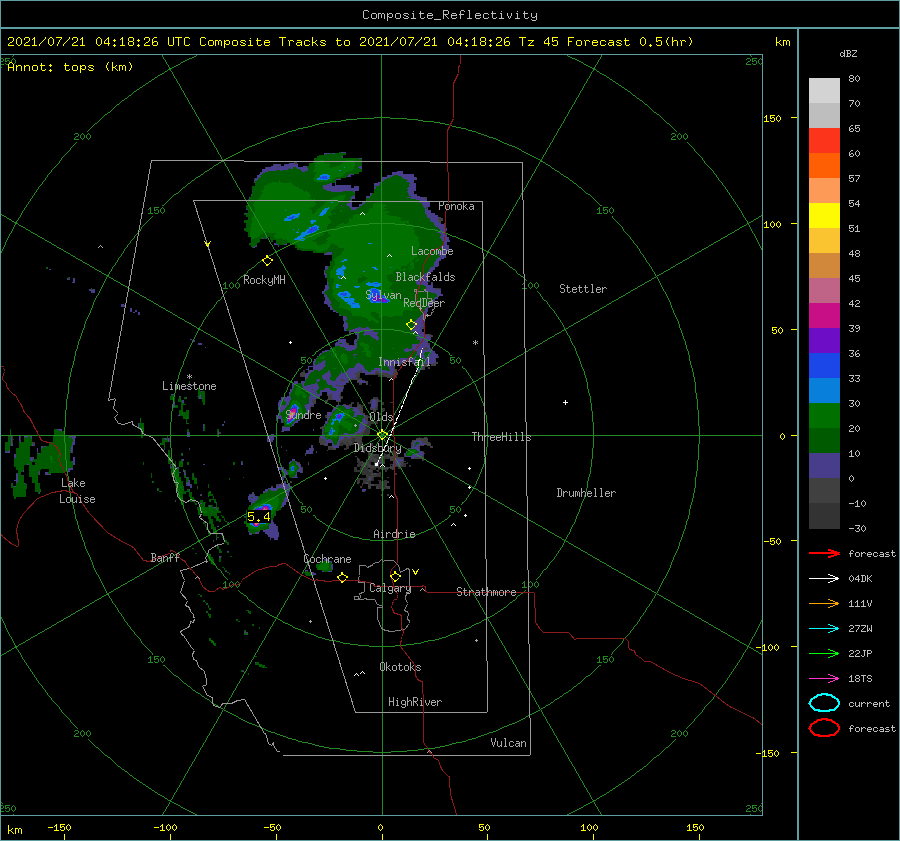The height and width of the screenshot is (841, 900).
Task: Click the Olds city label
Action: [381, 417]
